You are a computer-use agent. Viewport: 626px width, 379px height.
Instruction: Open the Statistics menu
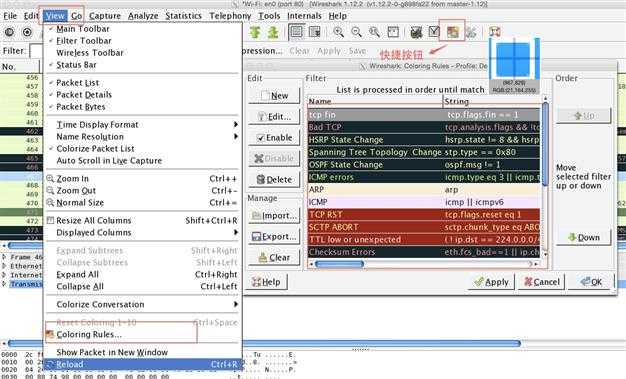pyautogui.click(x=183, y=16)
